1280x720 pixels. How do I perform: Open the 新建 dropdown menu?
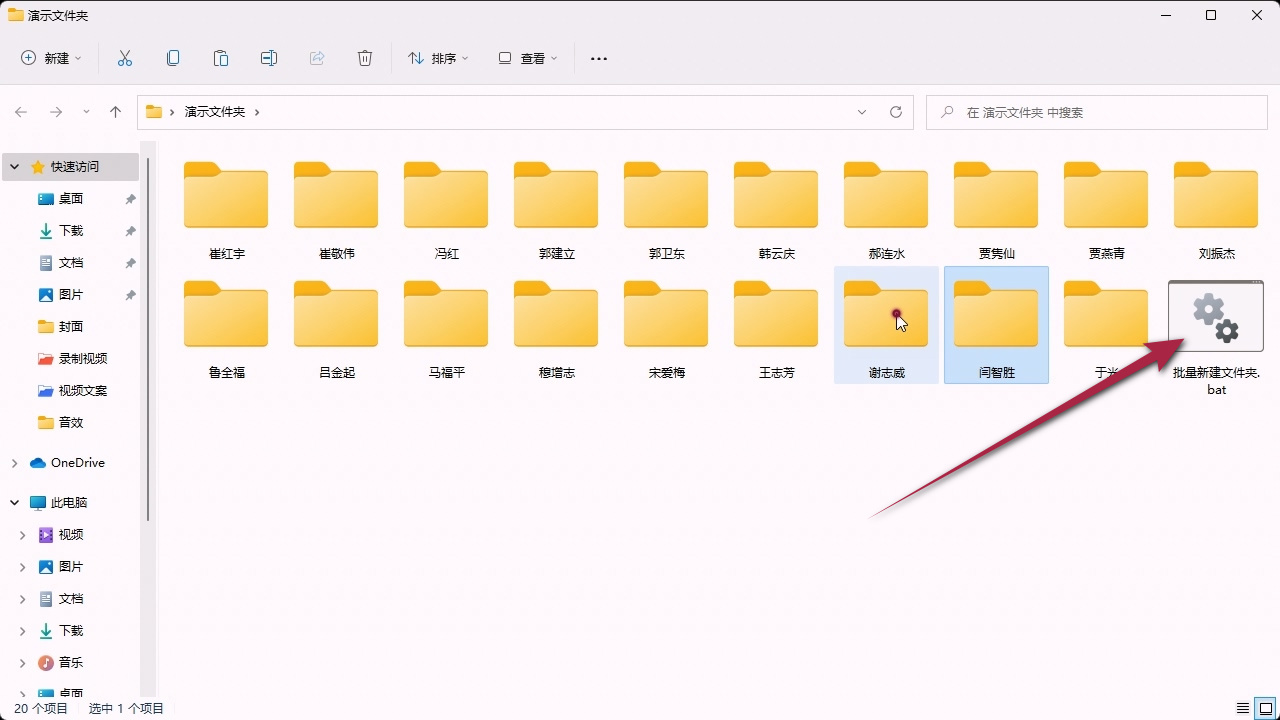pyautogui.click(x=52, y=58)
